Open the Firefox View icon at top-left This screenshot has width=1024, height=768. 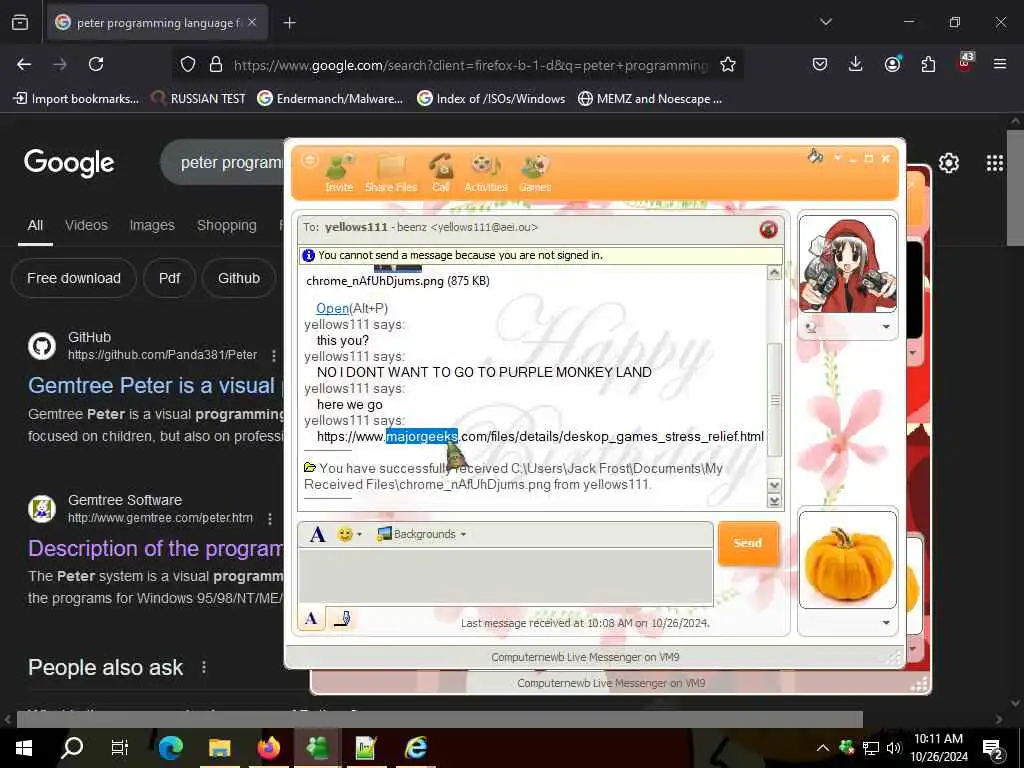[20, 22]
